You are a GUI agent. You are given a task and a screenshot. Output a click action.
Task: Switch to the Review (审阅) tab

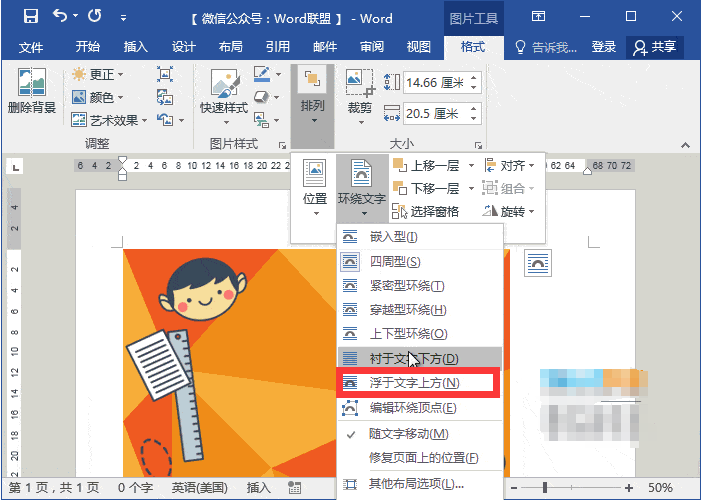[372, 46]
